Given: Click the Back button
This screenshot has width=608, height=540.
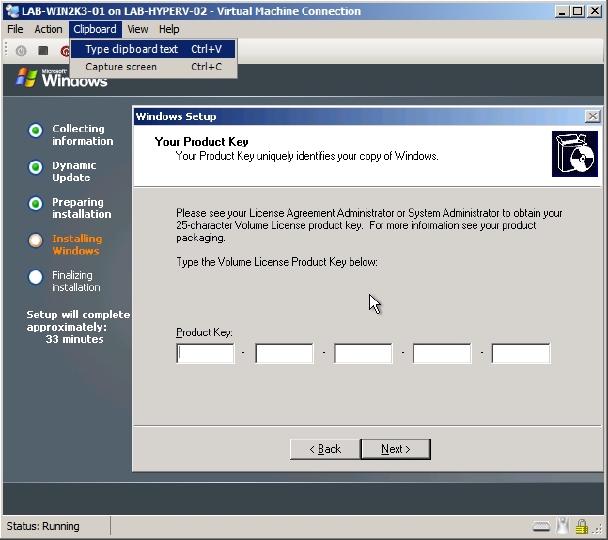Looking at the screenshot, I should (x=325, y=449).
